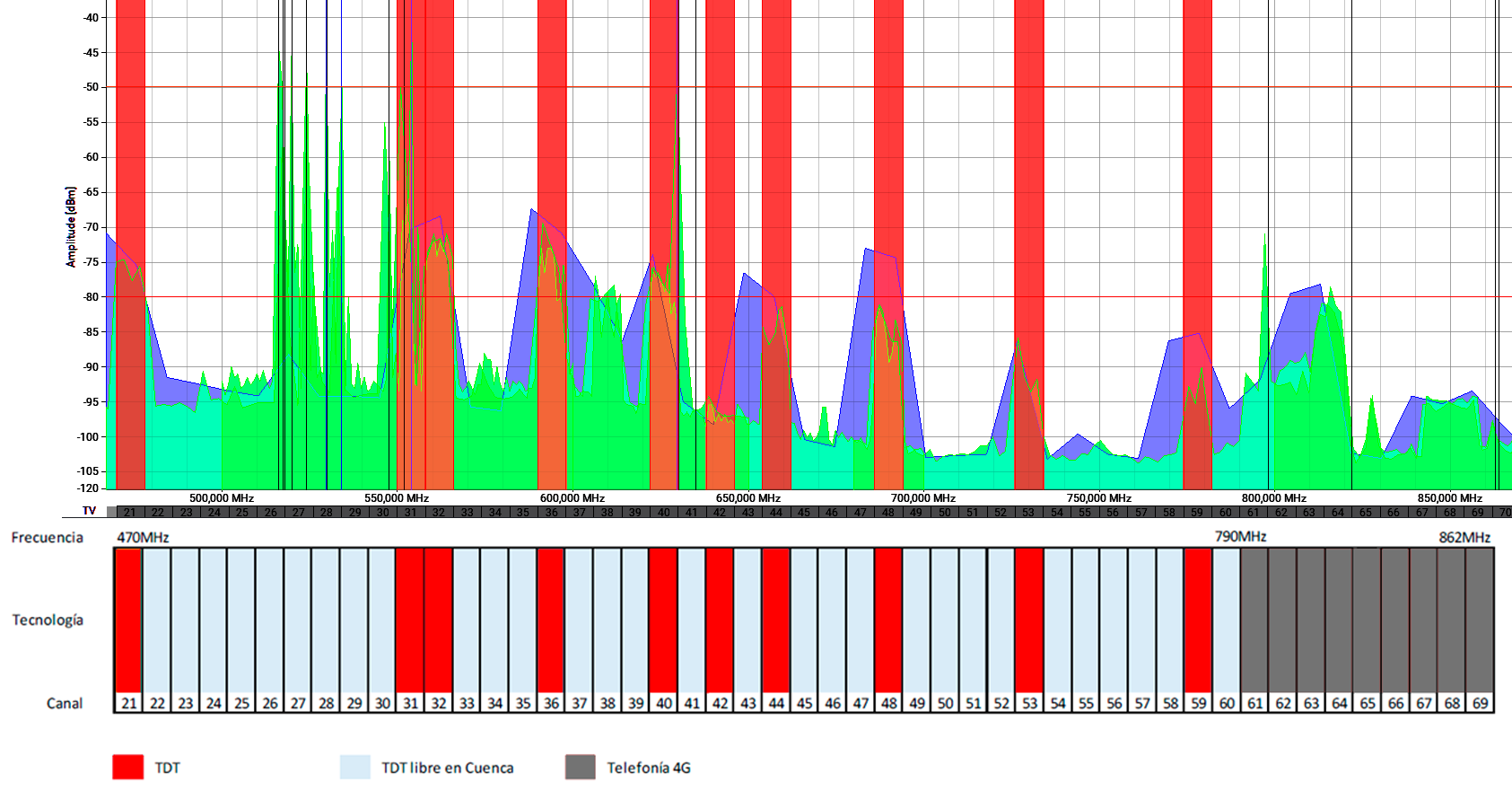Click the light blue TDT libre legend swatch
The image size is (1512, 800).
pos(355,767)
